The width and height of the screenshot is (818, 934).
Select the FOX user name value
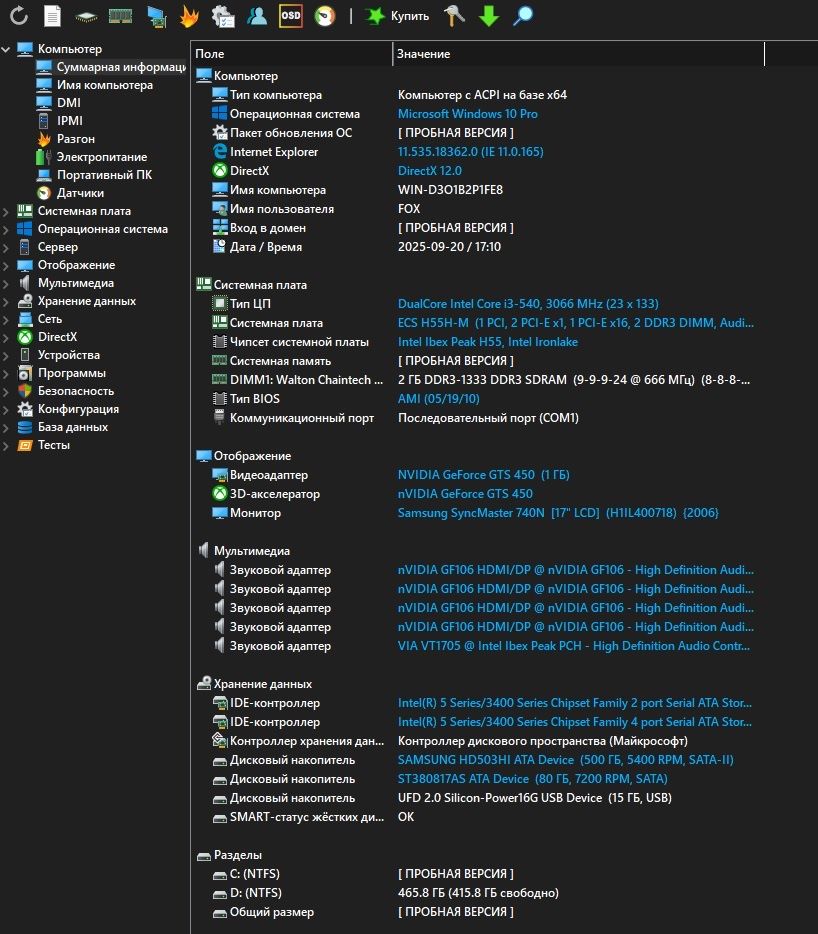[x=409, y=209]
